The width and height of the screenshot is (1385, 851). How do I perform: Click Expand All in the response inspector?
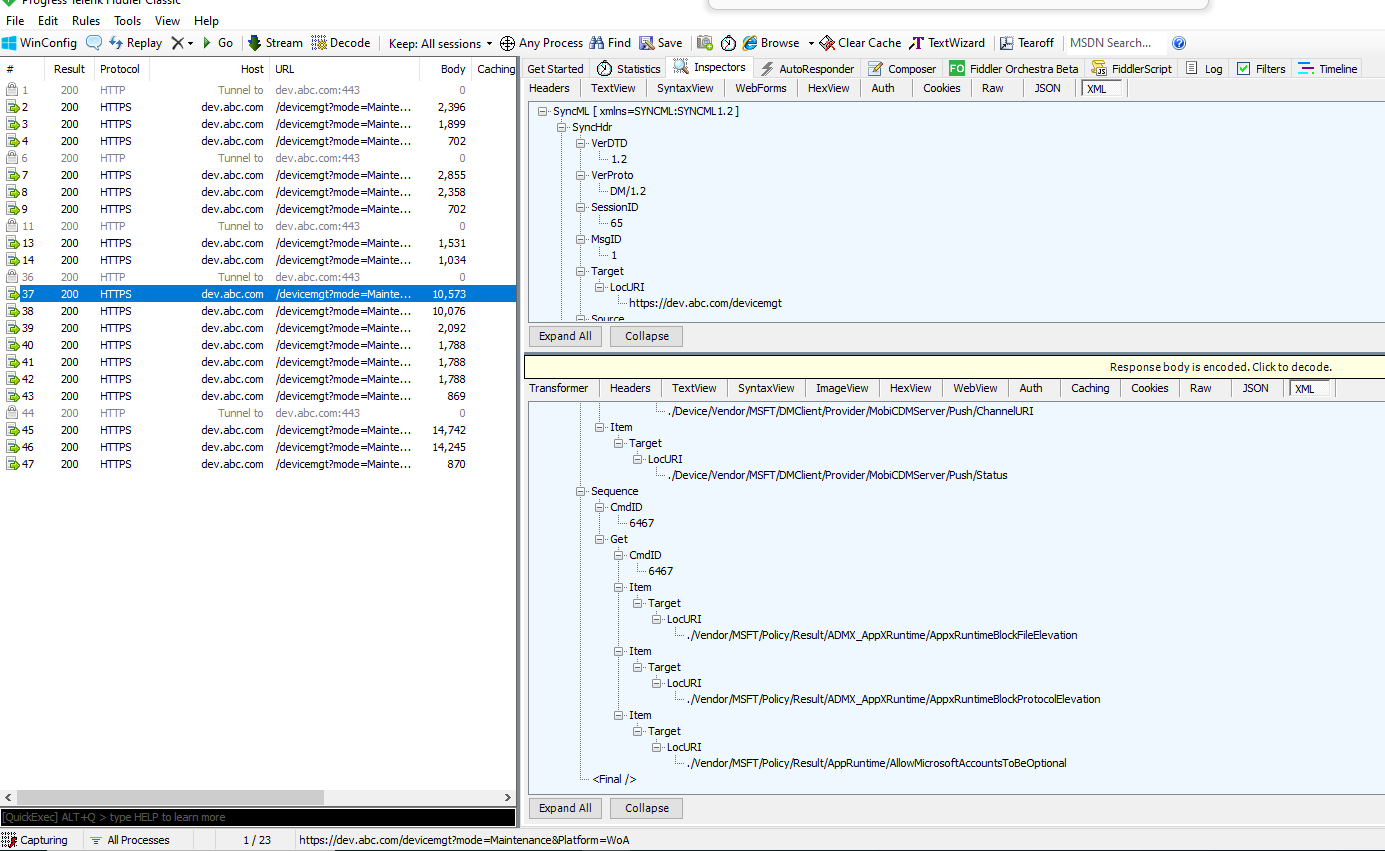click(x=564, y=807)
